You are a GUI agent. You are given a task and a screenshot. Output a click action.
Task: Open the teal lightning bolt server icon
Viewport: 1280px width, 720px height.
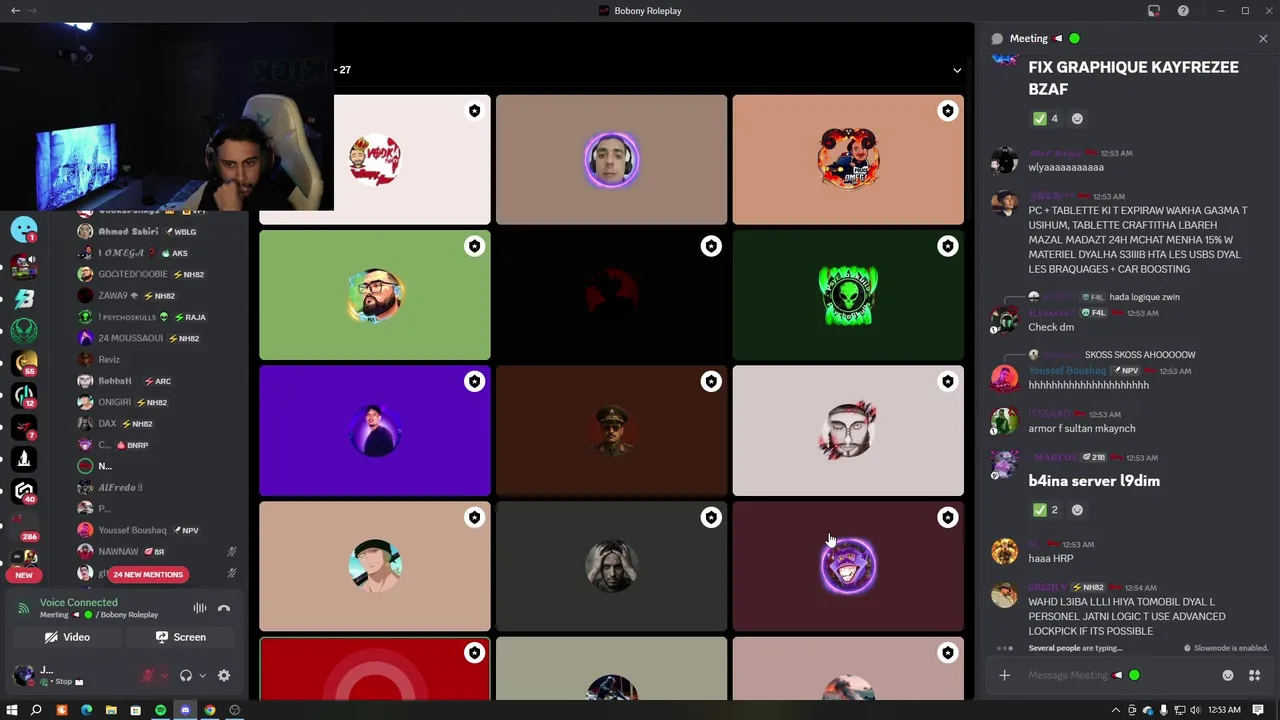point(24,298)
